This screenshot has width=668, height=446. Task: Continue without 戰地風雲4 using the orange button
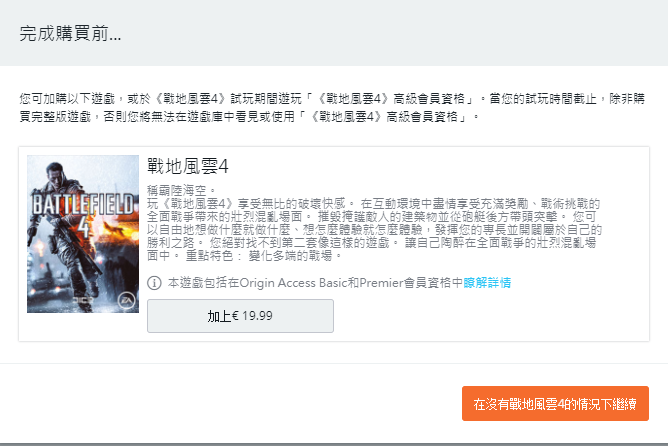tap(555, 403)
